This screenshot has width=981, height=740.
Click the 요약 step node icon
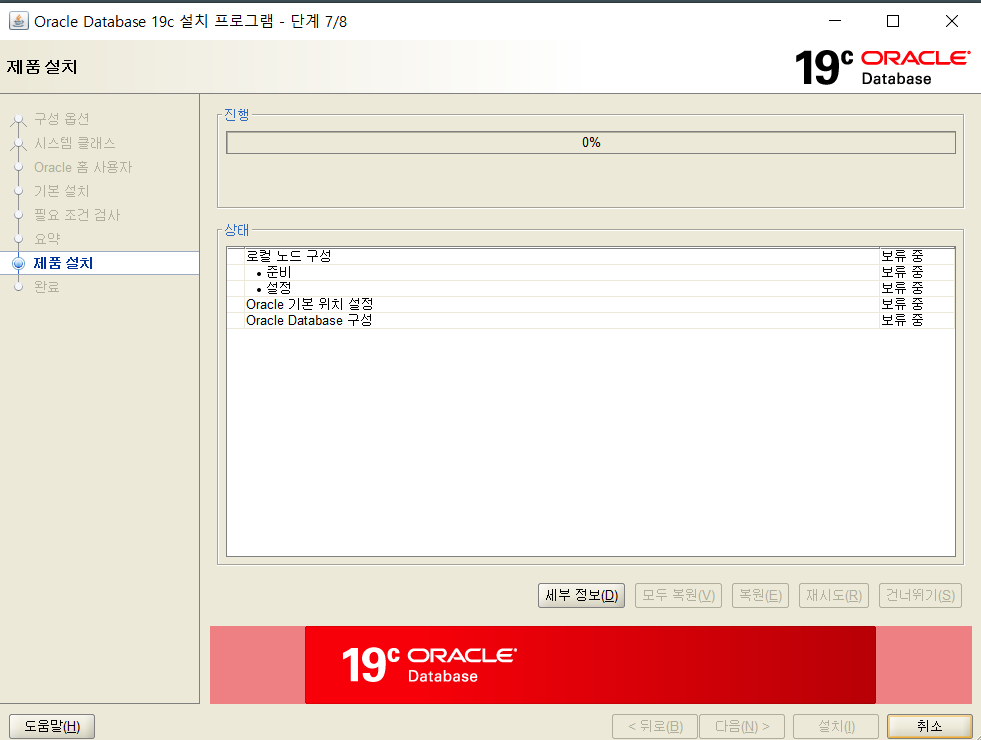pyautogui.click(x=18, y=238)
